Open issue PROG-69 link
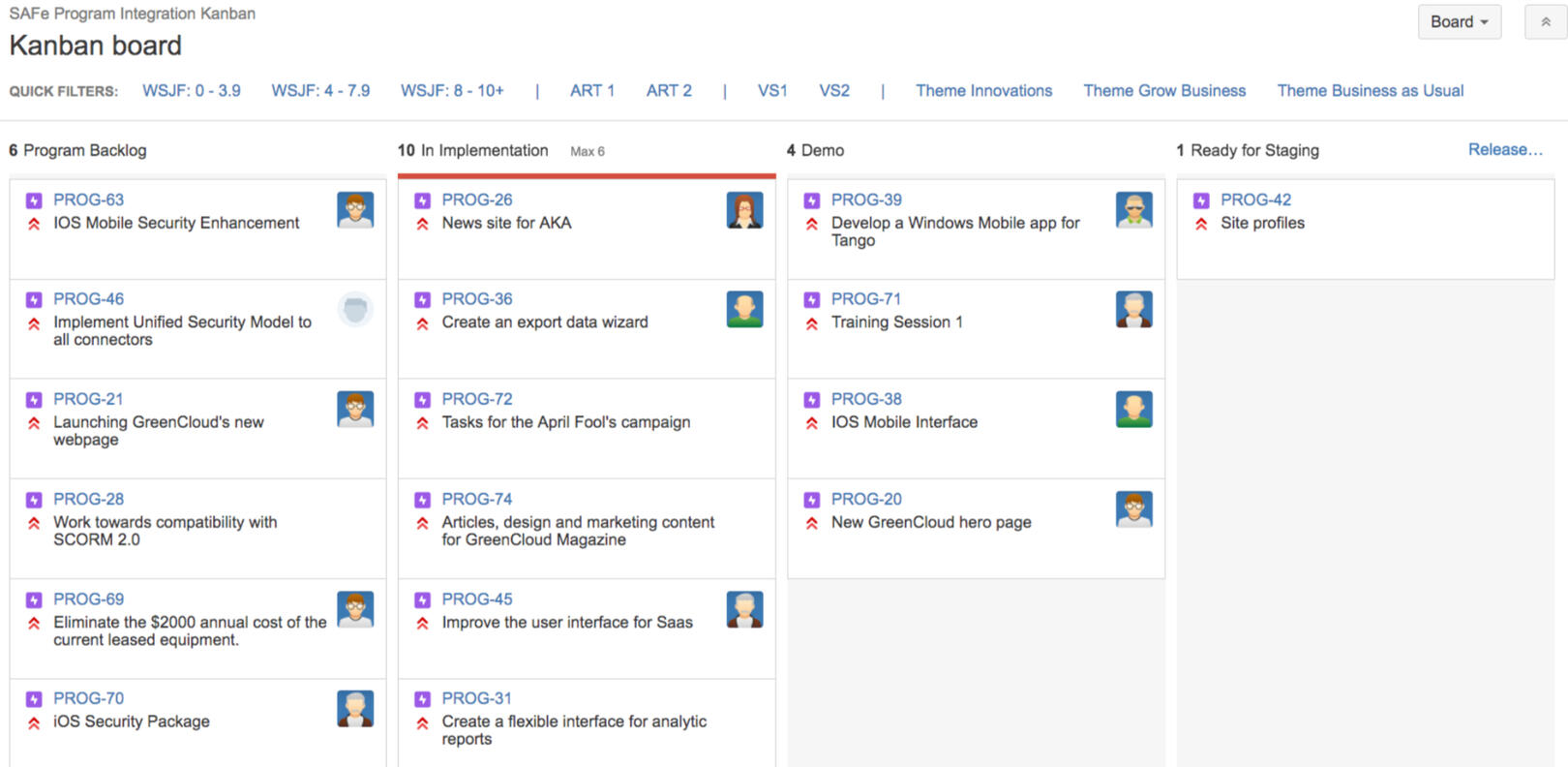The height and width of the screenshot is (767, 1568). [x=88, y=599]
